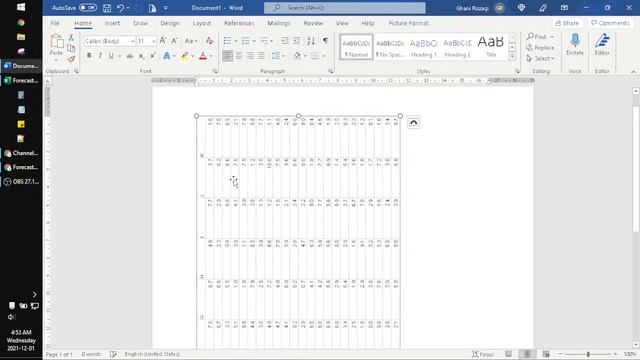Open the Borders dropdown

pos(323,56)
